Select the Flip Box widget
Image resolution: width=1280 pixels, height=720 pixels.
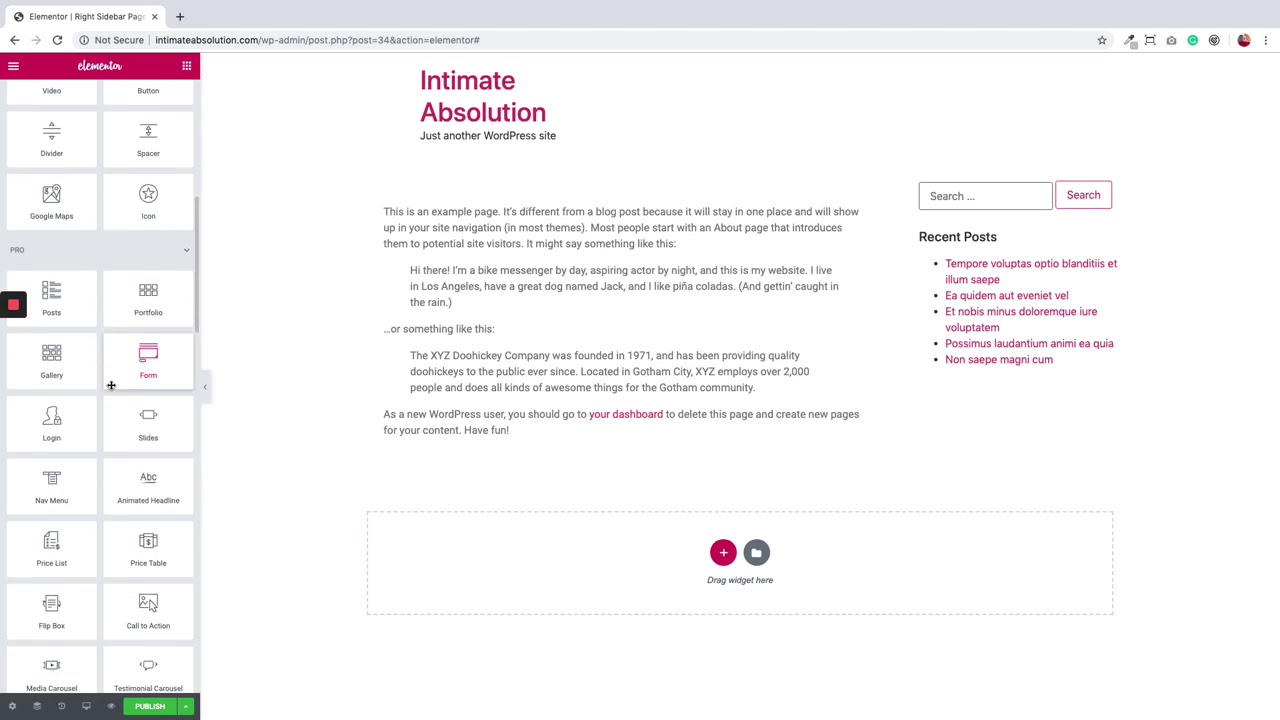click(x=51, y=611)
